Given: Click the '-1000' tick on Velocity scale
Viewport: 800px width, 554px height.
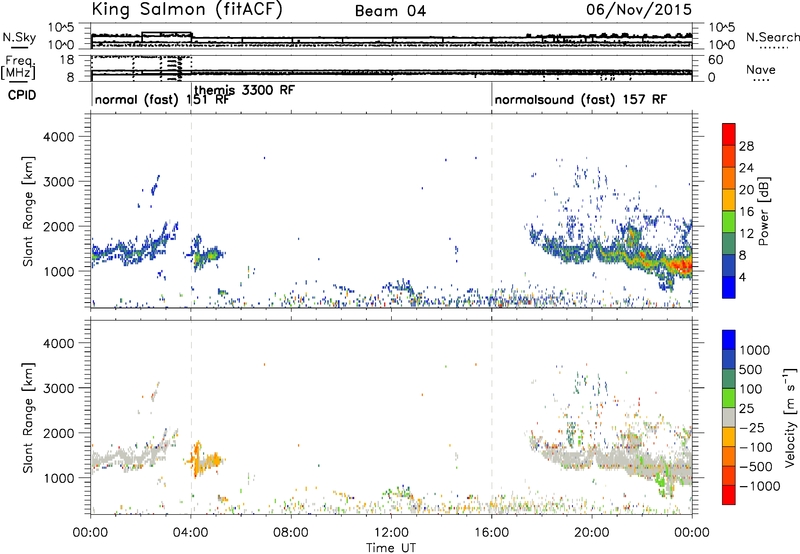Looking at the screenshot, I should (x=759, y=486).
